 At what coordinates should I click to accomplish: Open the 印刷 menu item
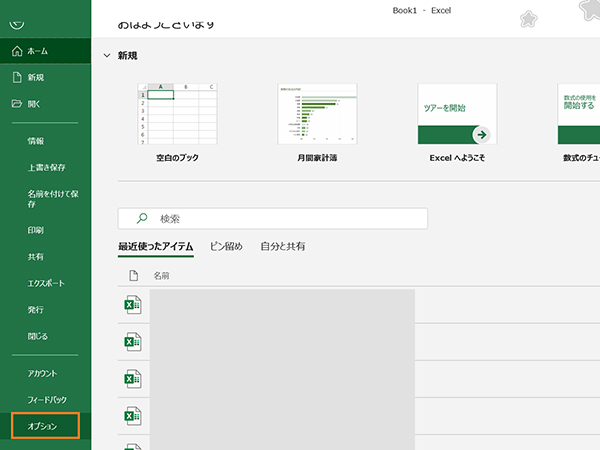[x=36, y=230]
